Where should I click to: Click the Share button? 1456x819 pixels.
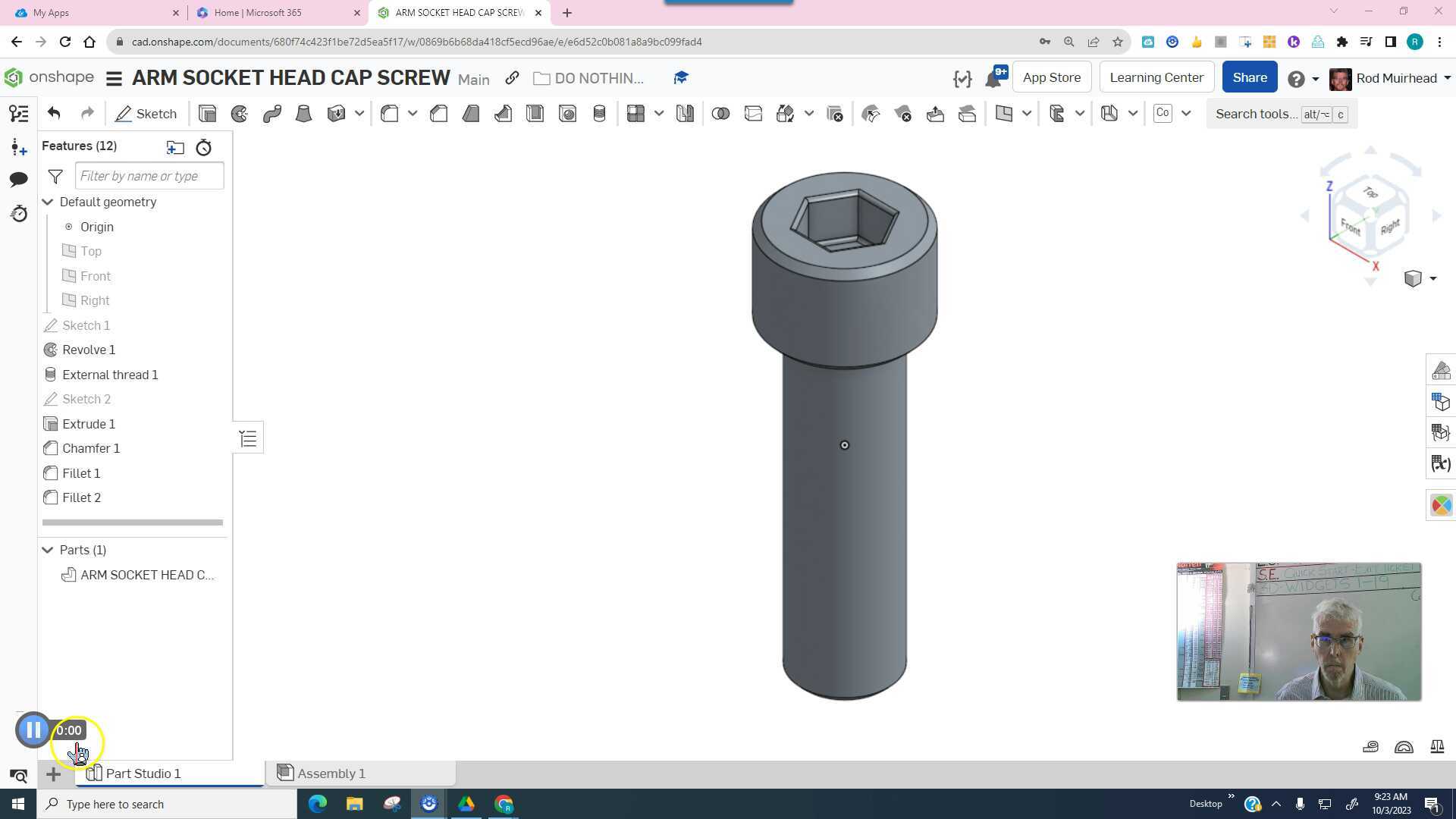click(1249, 77)
